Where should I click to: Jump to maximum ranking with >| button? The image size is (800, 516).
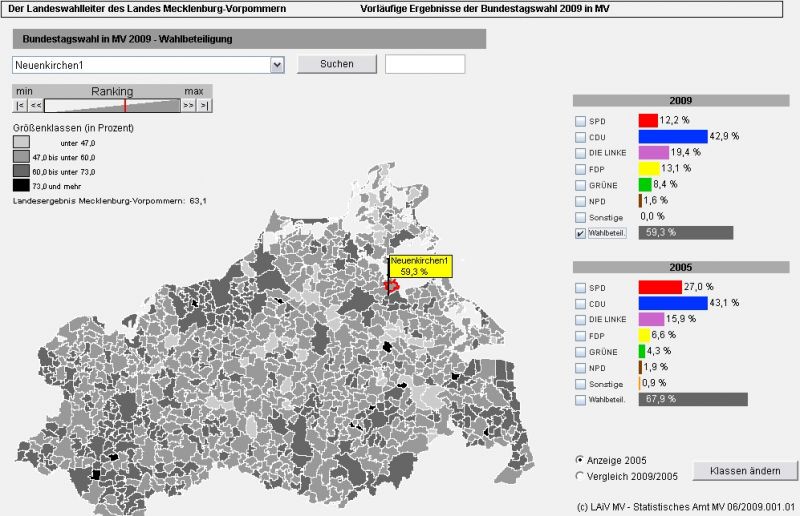click(204, 106)
